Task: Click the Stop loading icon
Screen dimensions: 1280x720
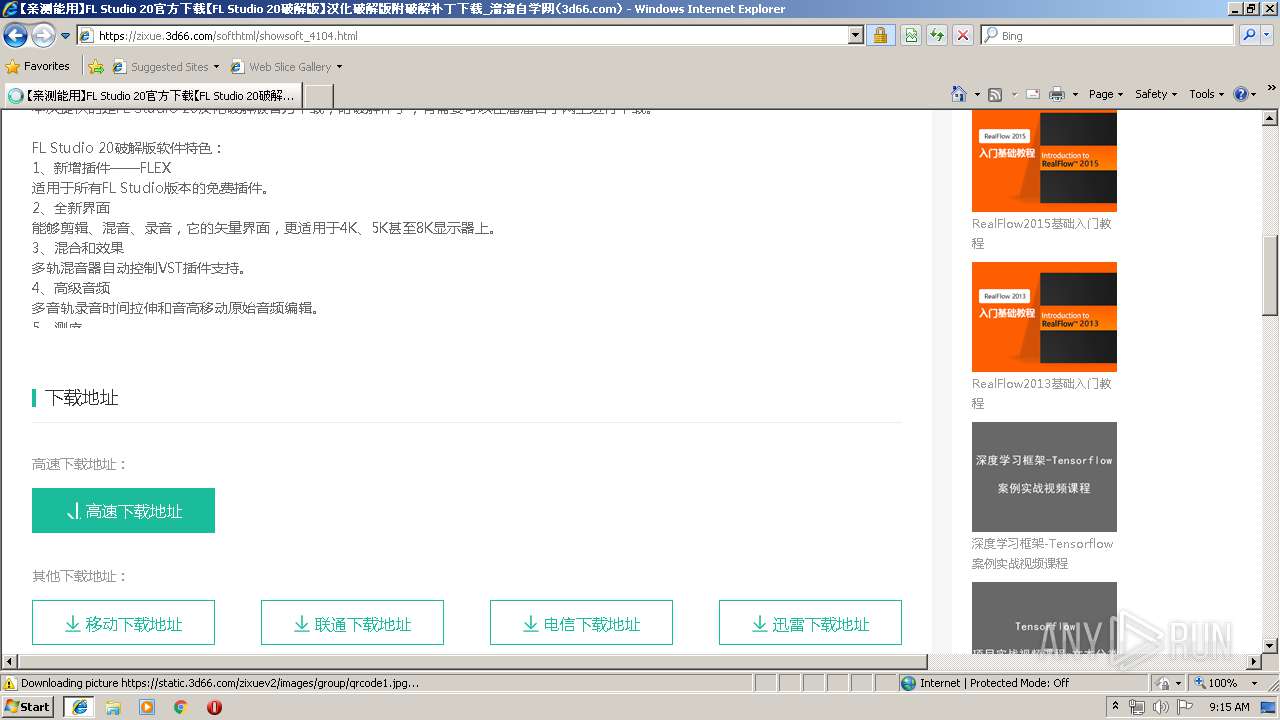Action: click(962, 36)
